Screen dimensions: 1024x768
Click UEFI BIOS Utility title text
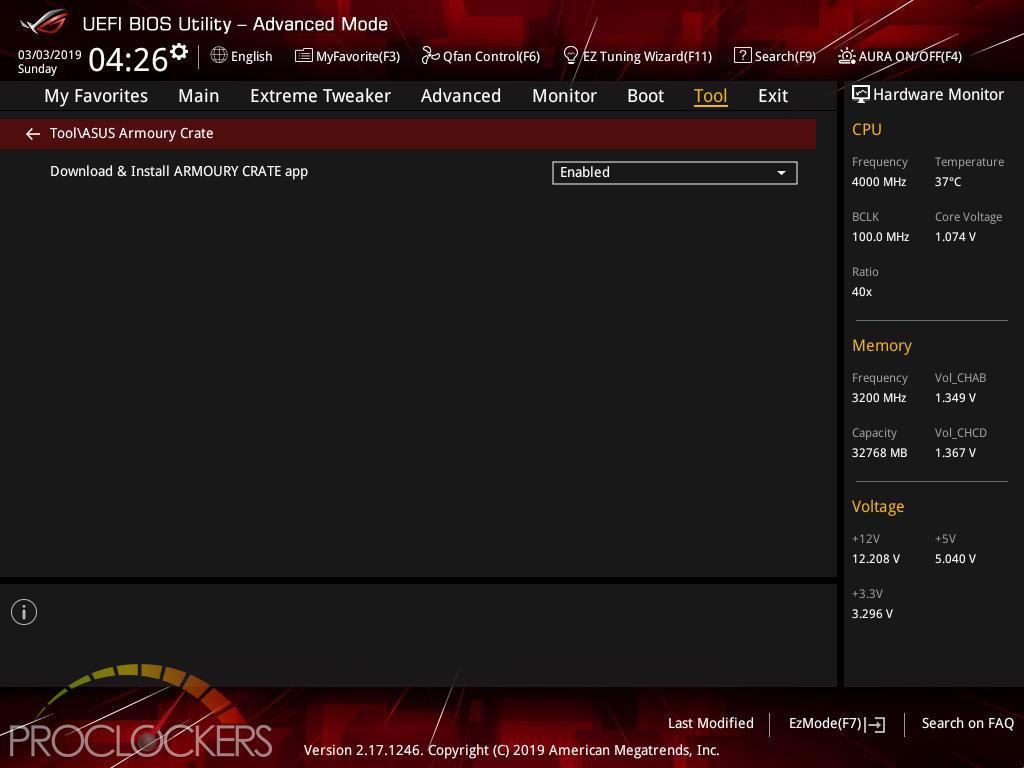[235, 24]
